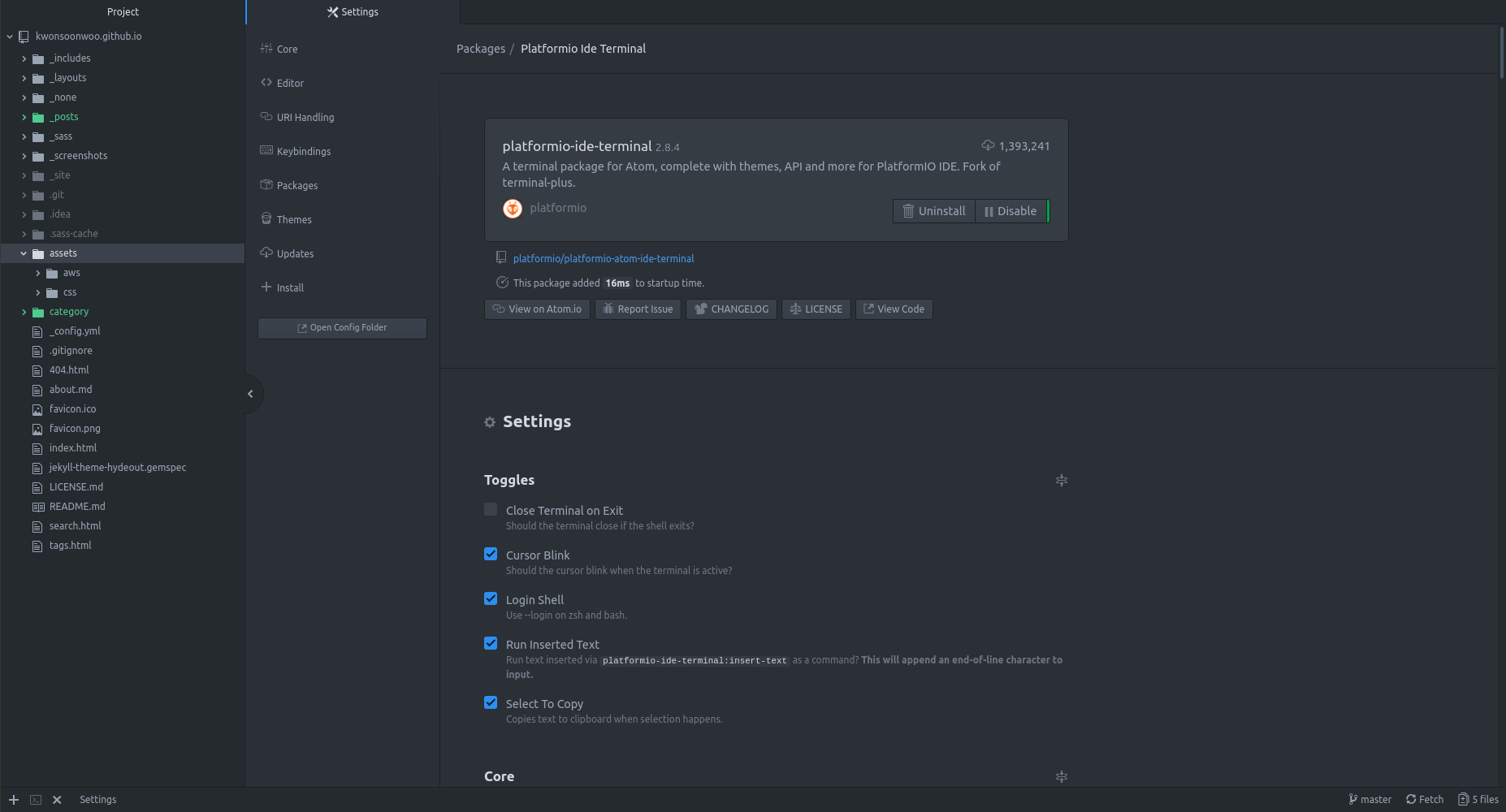Open the LICENSE button
The width and height of the screenshot is (1506, 812).
(x=816, y=309)
